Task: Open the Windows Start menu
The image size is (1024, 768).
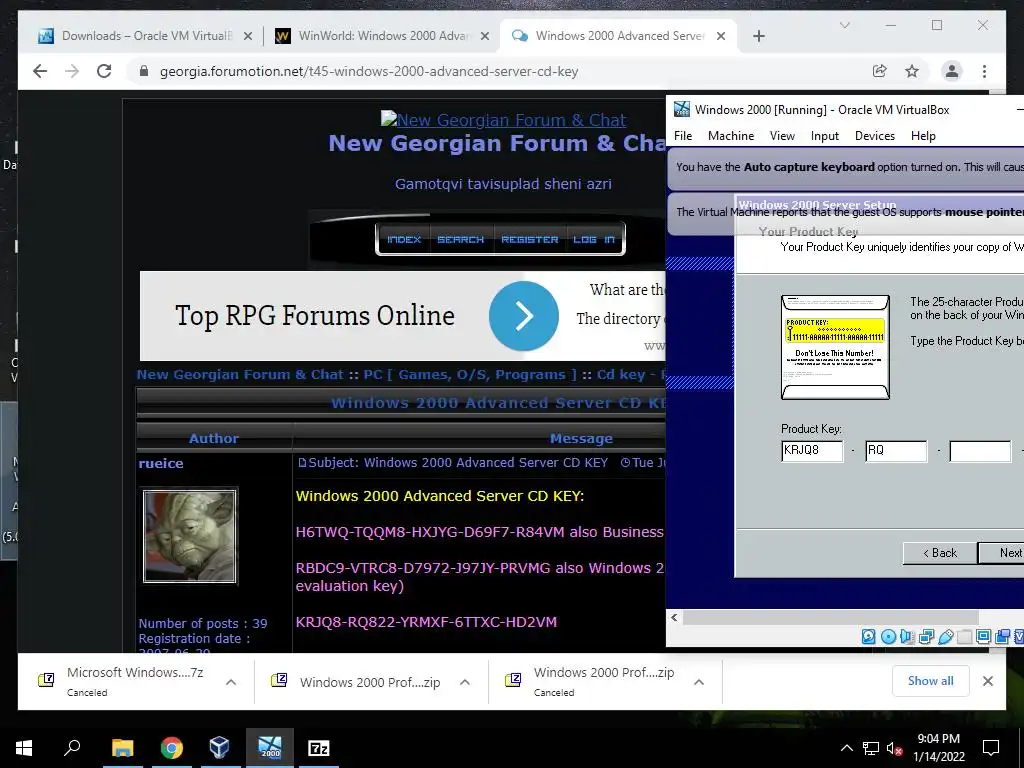Action: click(24, 748)
